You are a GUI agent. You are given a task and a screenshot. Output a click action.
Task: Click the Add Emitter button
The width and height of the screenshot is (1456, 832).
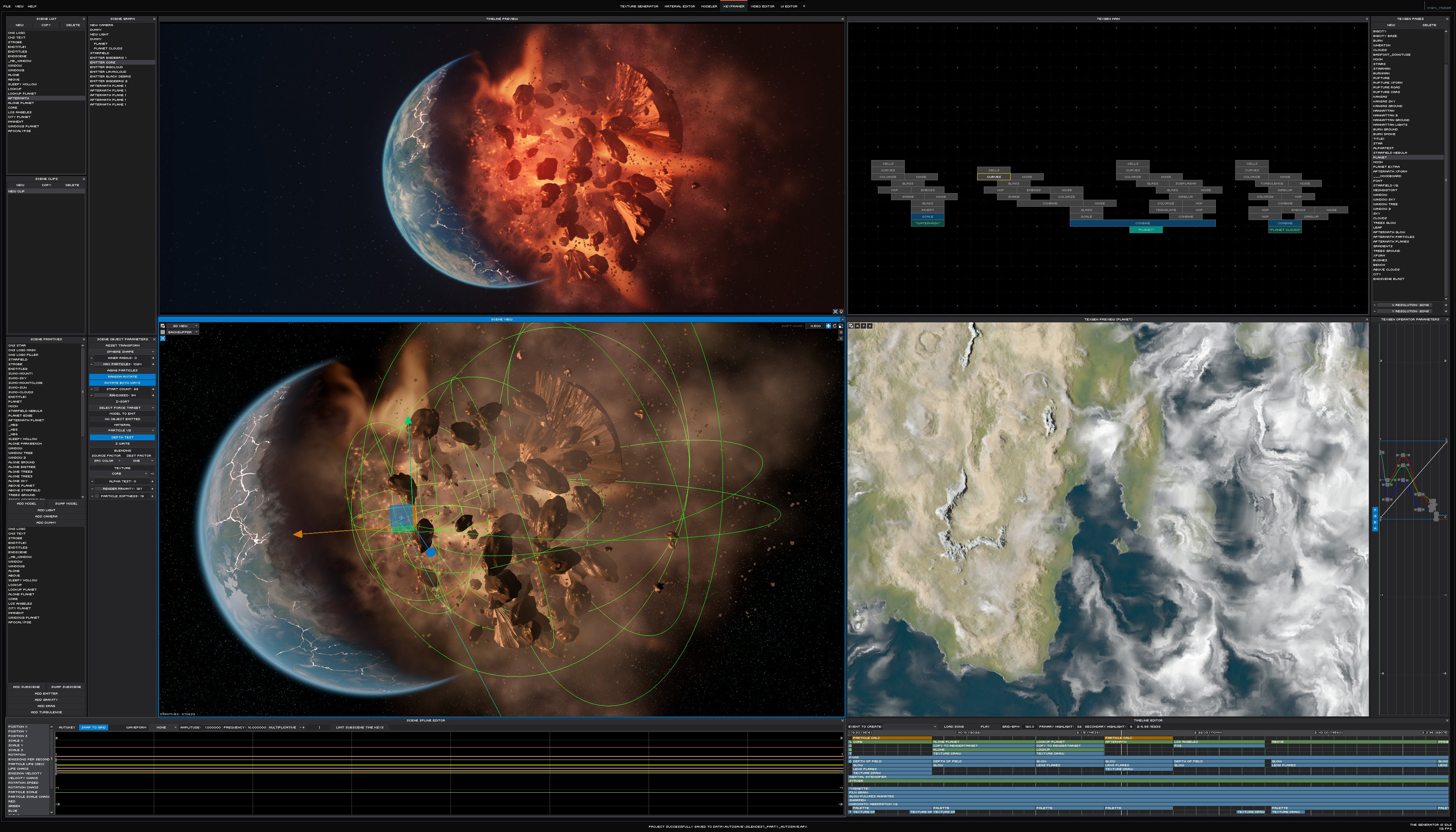click(x=46, y=693)
